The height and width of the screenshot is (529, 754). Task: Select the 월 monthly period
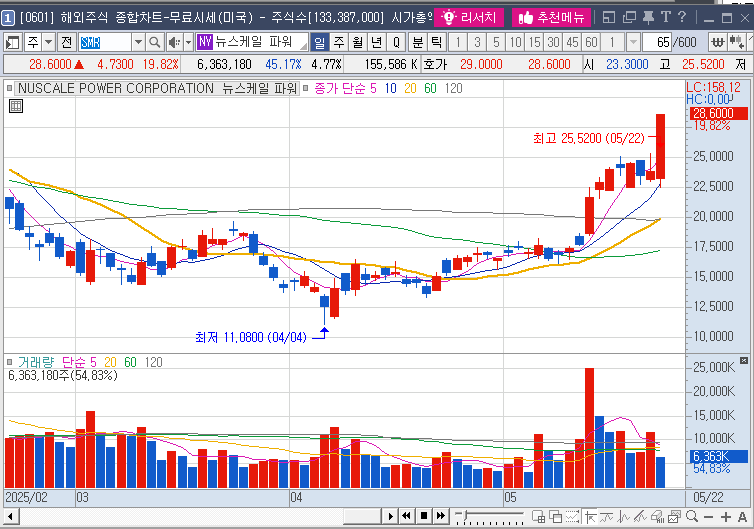click(x=358, y=42)
